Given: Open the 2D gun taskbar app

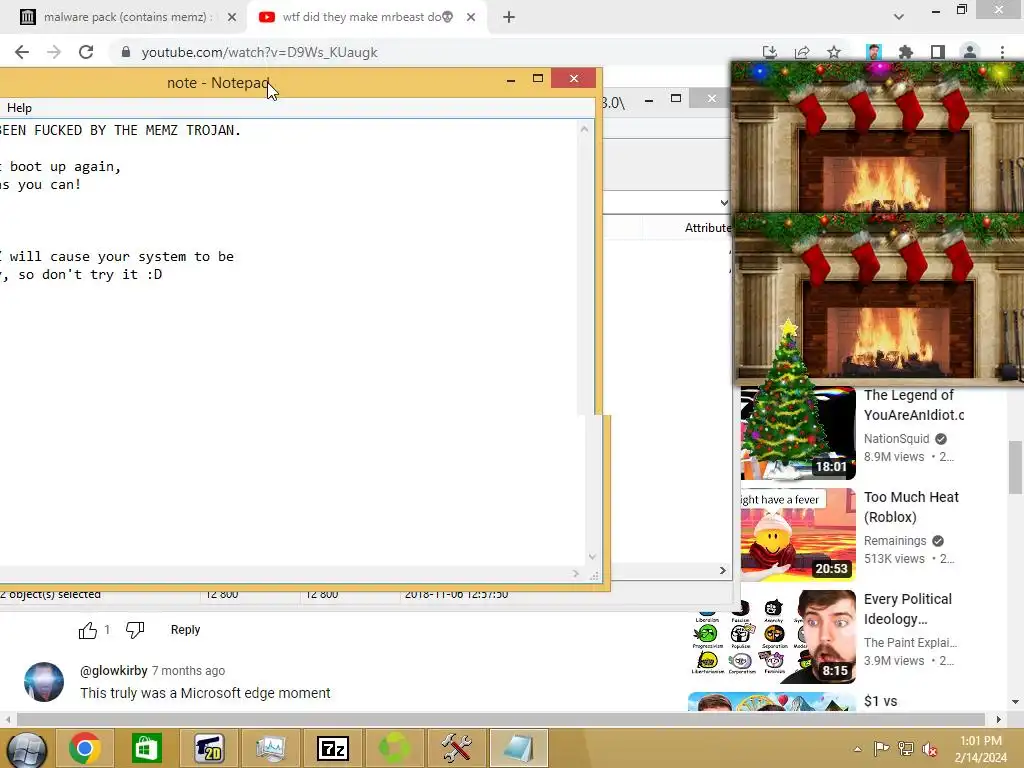Looking at the screenshot, I should point(208,748).
